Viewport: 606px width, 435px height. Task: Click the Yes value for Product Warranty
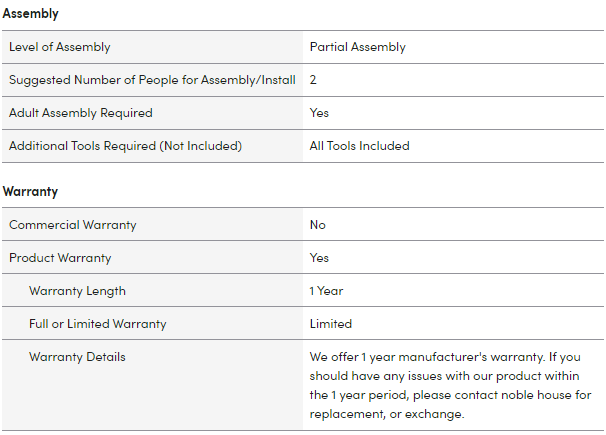tap(319, 258)
